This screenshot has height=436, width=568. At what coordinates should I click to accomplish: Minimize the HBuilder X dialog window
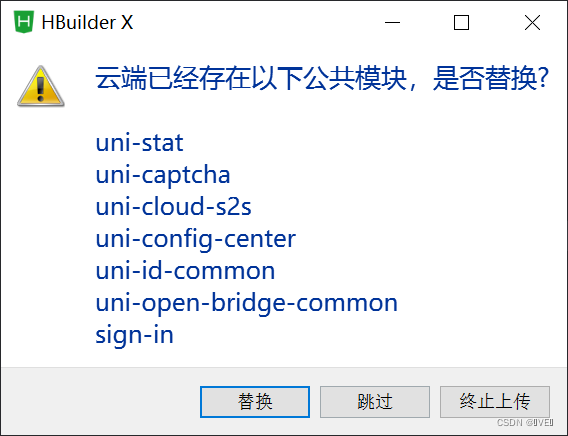392,22
